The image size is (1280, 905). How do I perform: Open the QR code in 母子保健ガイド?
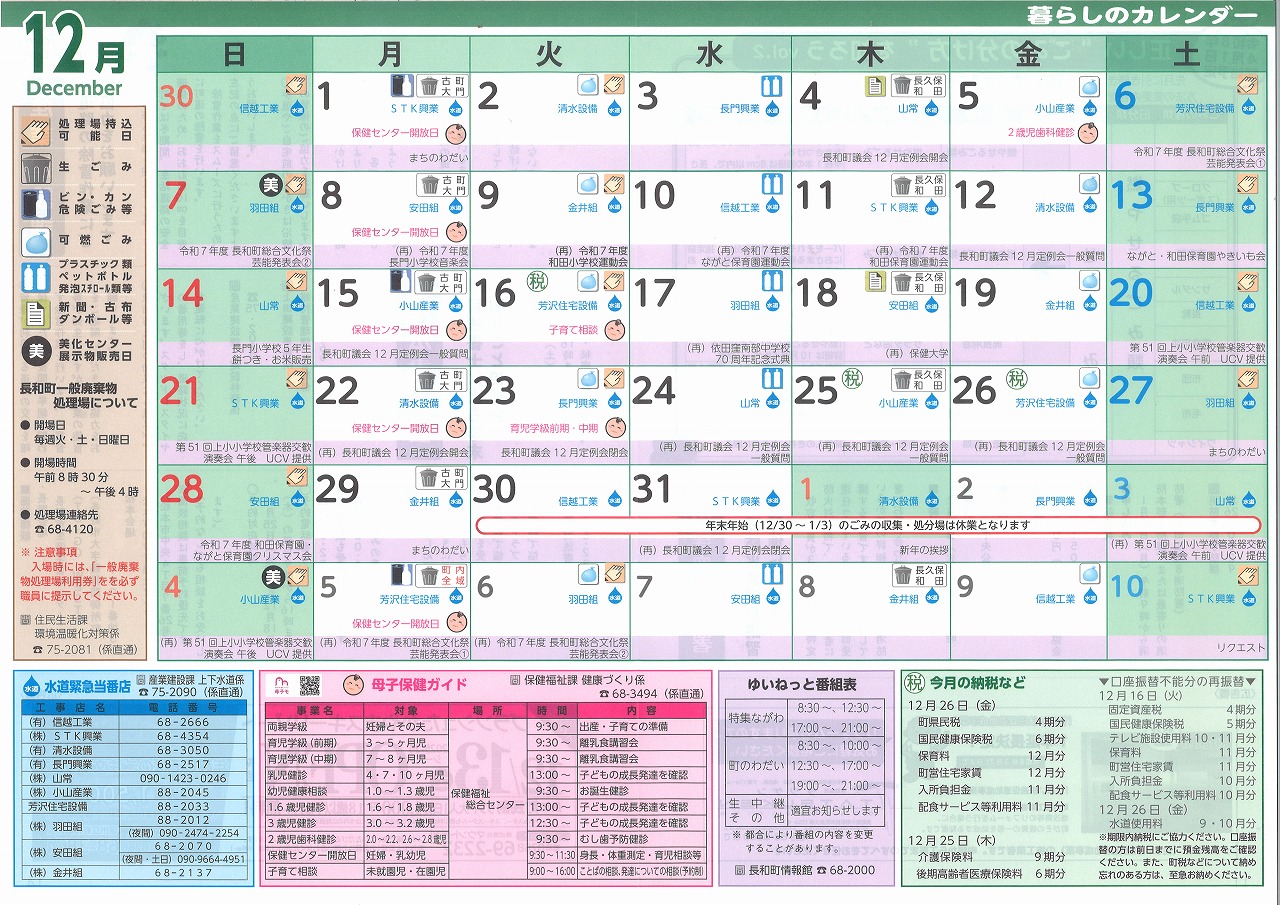(310, 685)
